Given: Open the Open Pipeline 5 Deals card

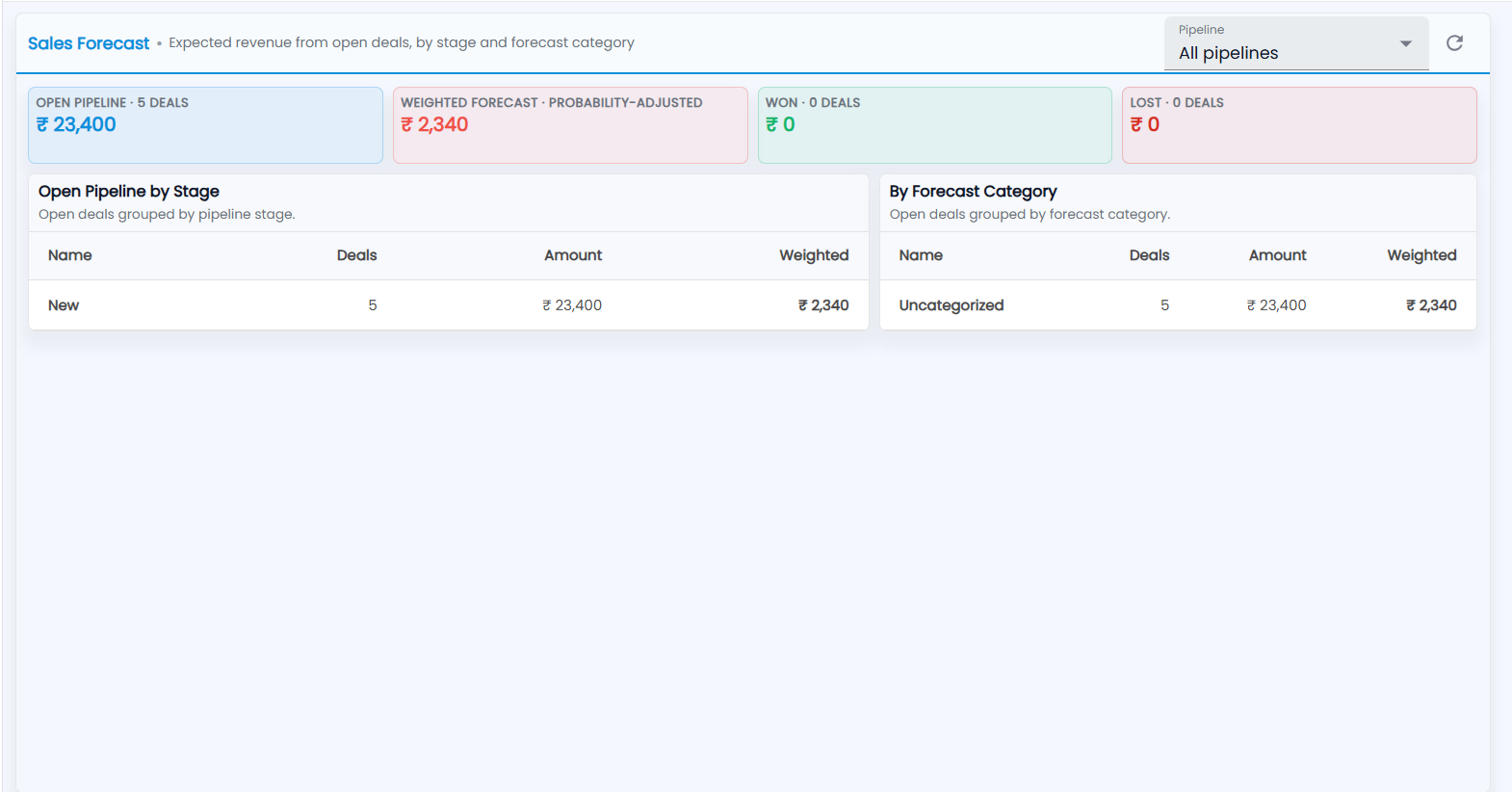Looking at the screenshot, I should click(x=205, y=125).
